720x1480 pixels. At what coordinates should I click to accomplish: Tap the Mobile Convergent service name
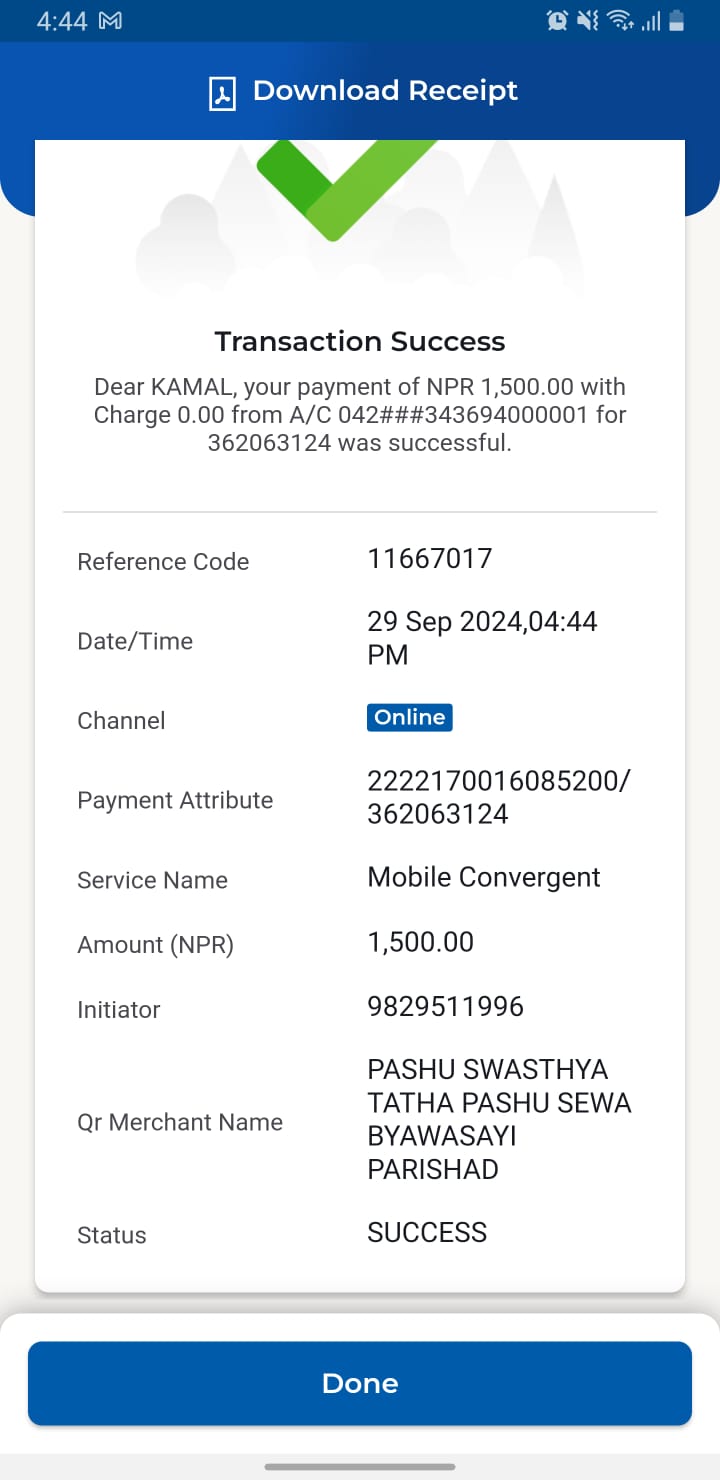[484, 877]
